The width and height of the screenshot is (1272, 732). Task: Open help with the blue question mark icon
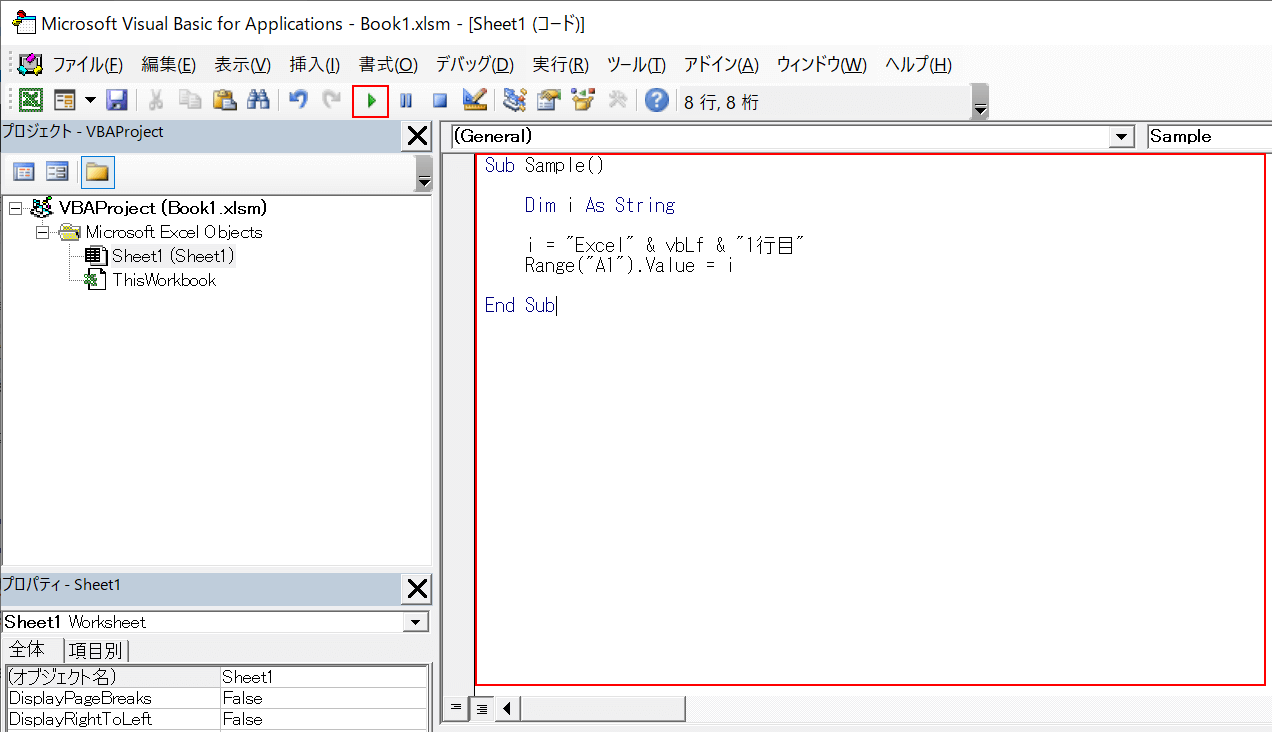pos(656,100)
